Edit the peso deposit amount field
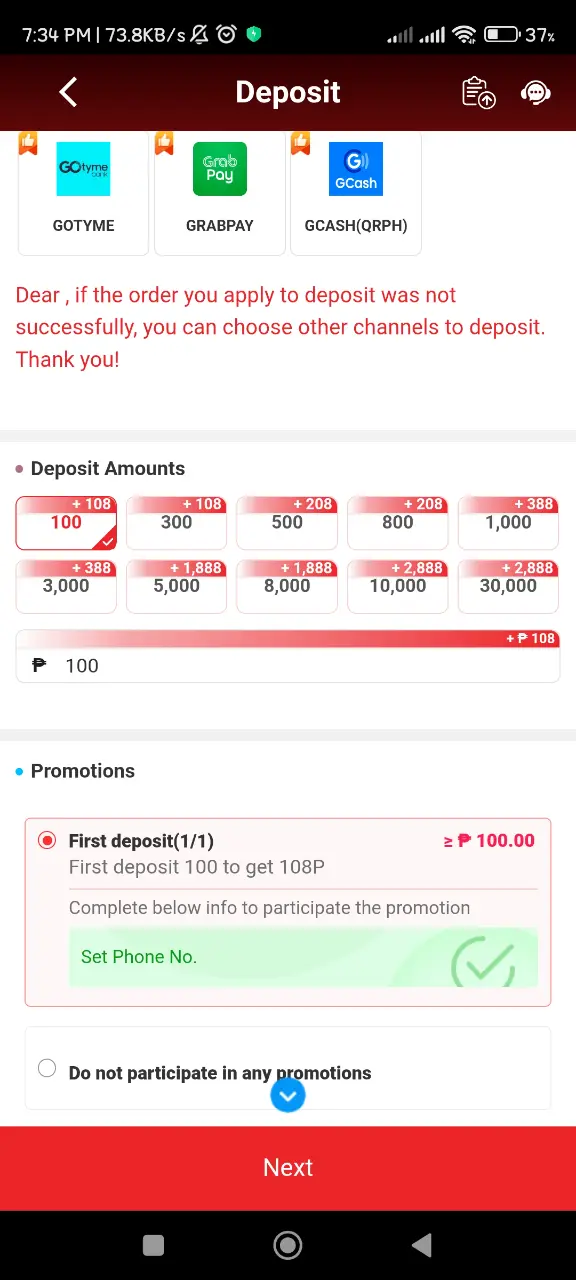This screenshot has width=576, height=1280. [288, 665]
